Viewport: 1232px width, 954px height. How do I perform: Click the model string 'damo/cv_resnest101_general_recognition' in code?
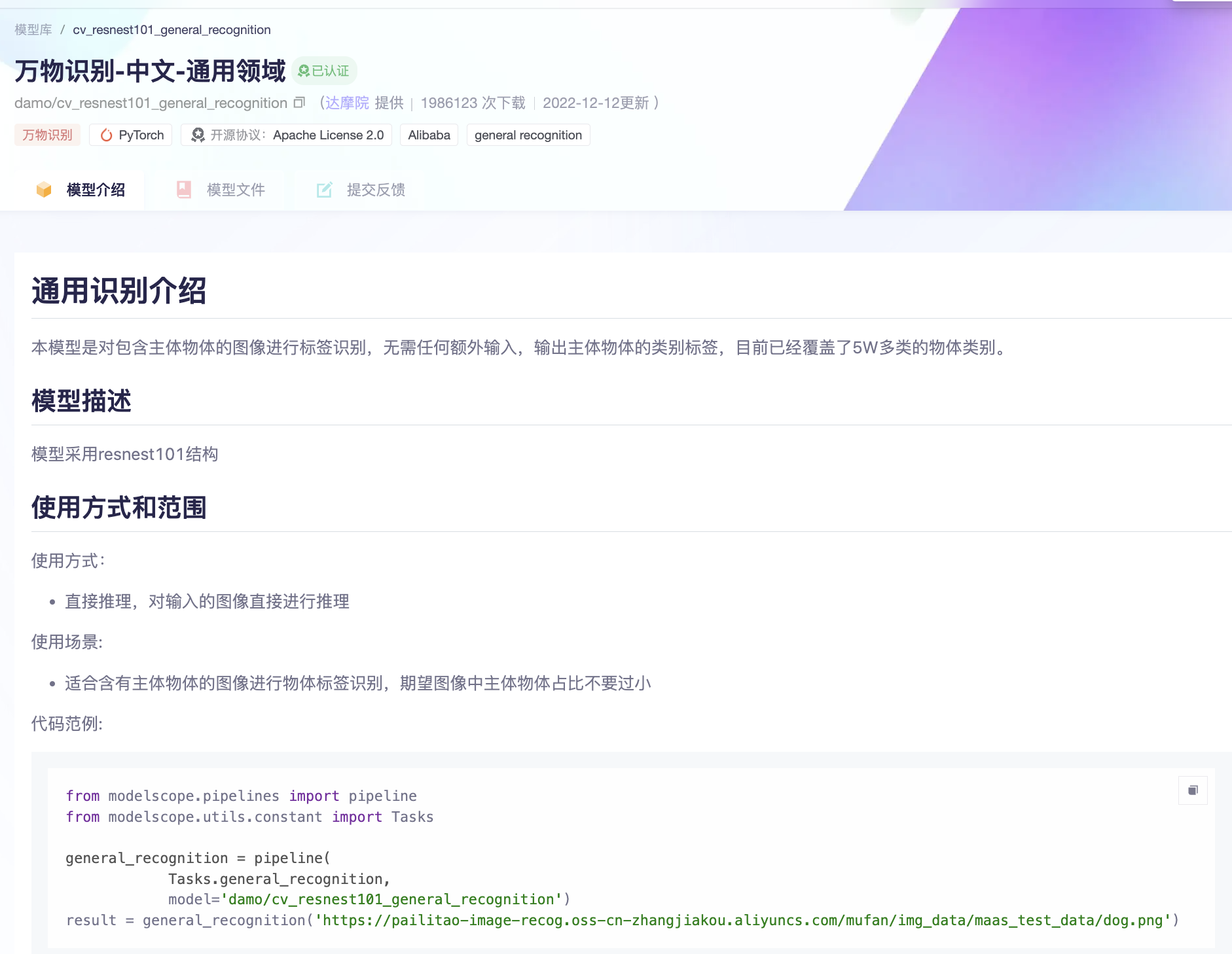[391, 899]
